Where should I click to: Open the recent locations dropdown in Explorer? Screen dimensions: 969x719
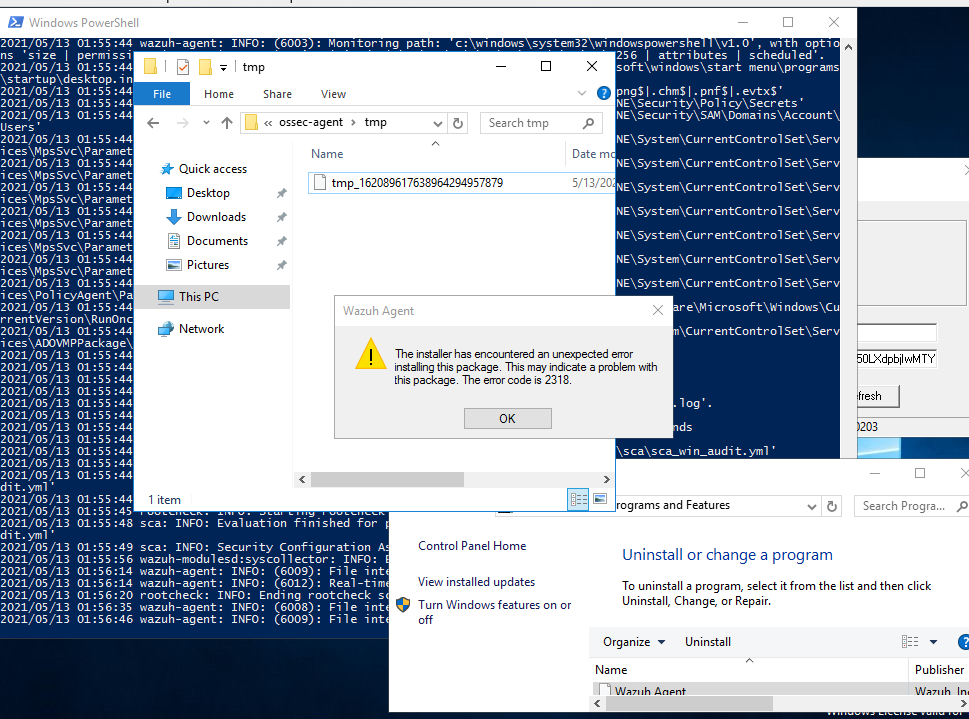pyautogui.click(x=206, y=123)
